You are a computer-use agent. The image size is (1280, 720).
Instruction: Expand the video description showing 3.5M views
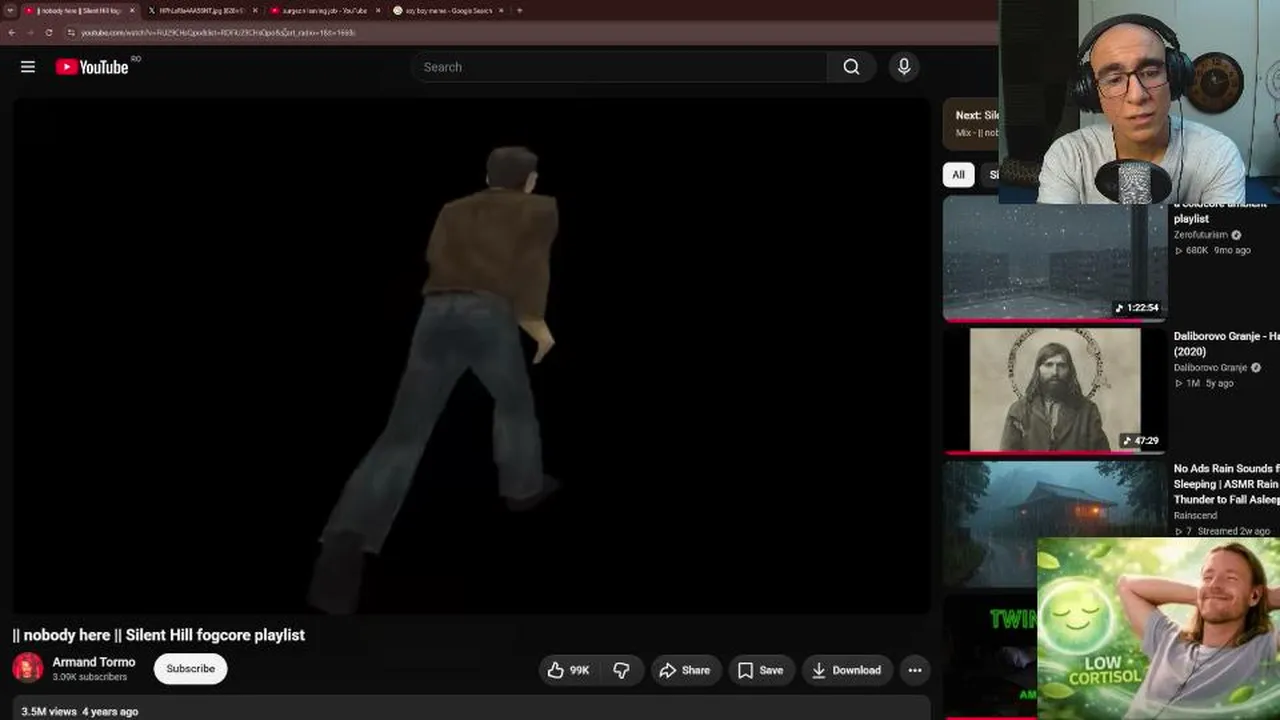point(471,708)
